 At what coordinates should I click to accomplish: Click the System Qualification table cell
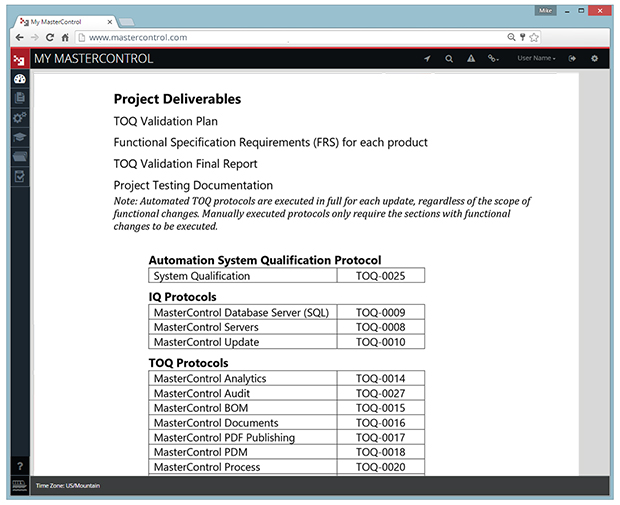pyautogui.click(x=243, y=276)
